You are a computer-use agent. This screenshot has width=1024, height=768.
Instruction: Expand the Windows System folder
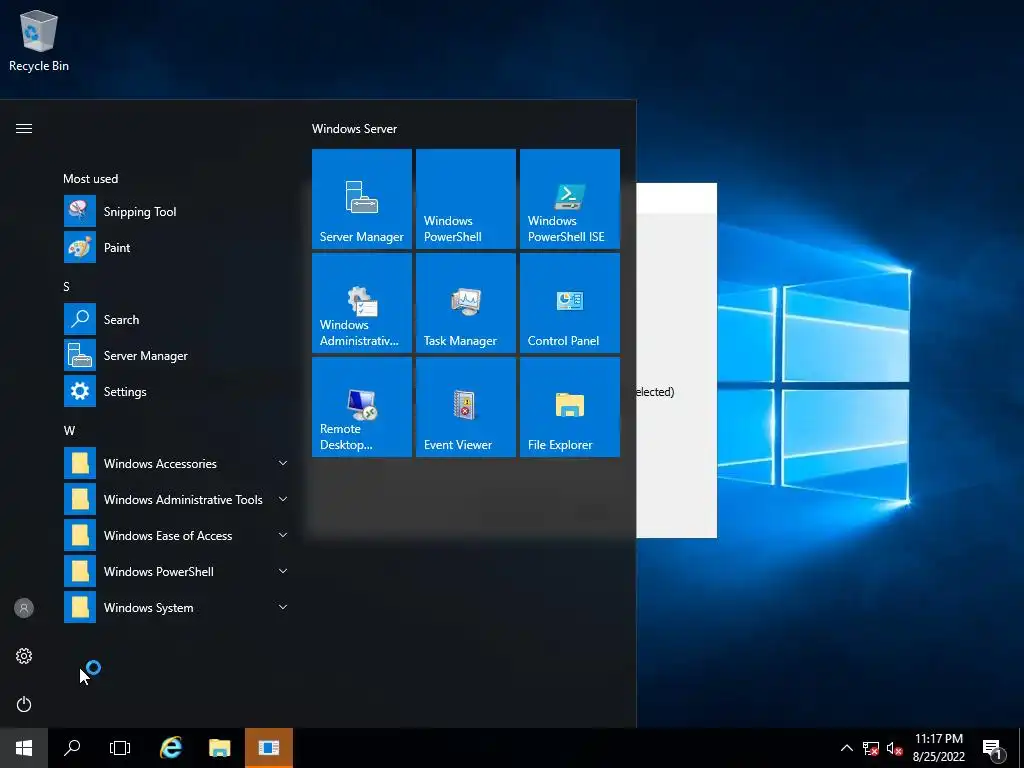tap(176, 607)
